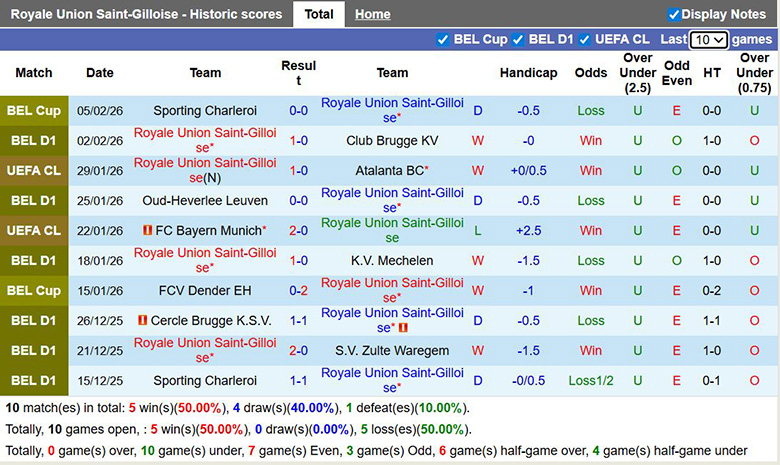
Task: Open the Last games count dropdown
Action: click(x=708, y=40)
